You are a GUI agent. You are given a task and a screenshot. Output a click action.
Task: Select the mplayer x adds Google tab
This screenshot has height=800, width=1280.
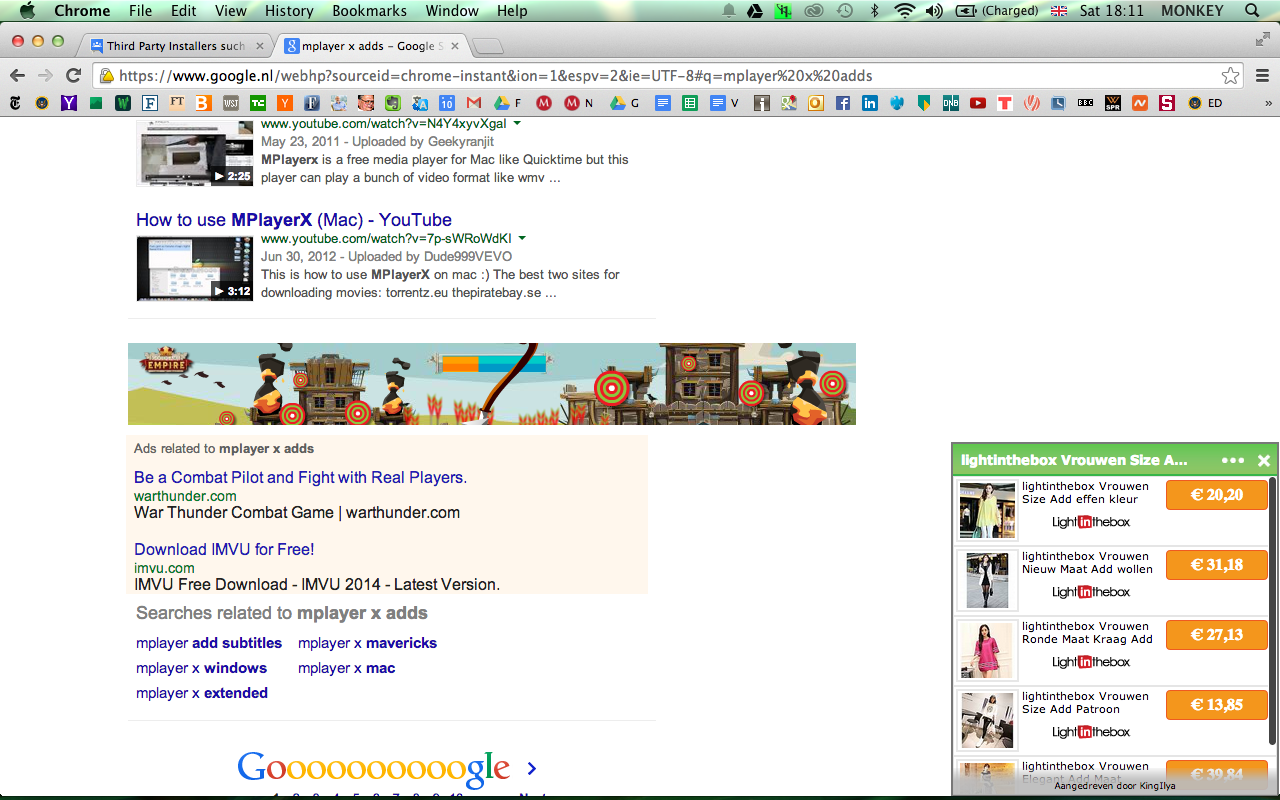(x=370, y=46)
